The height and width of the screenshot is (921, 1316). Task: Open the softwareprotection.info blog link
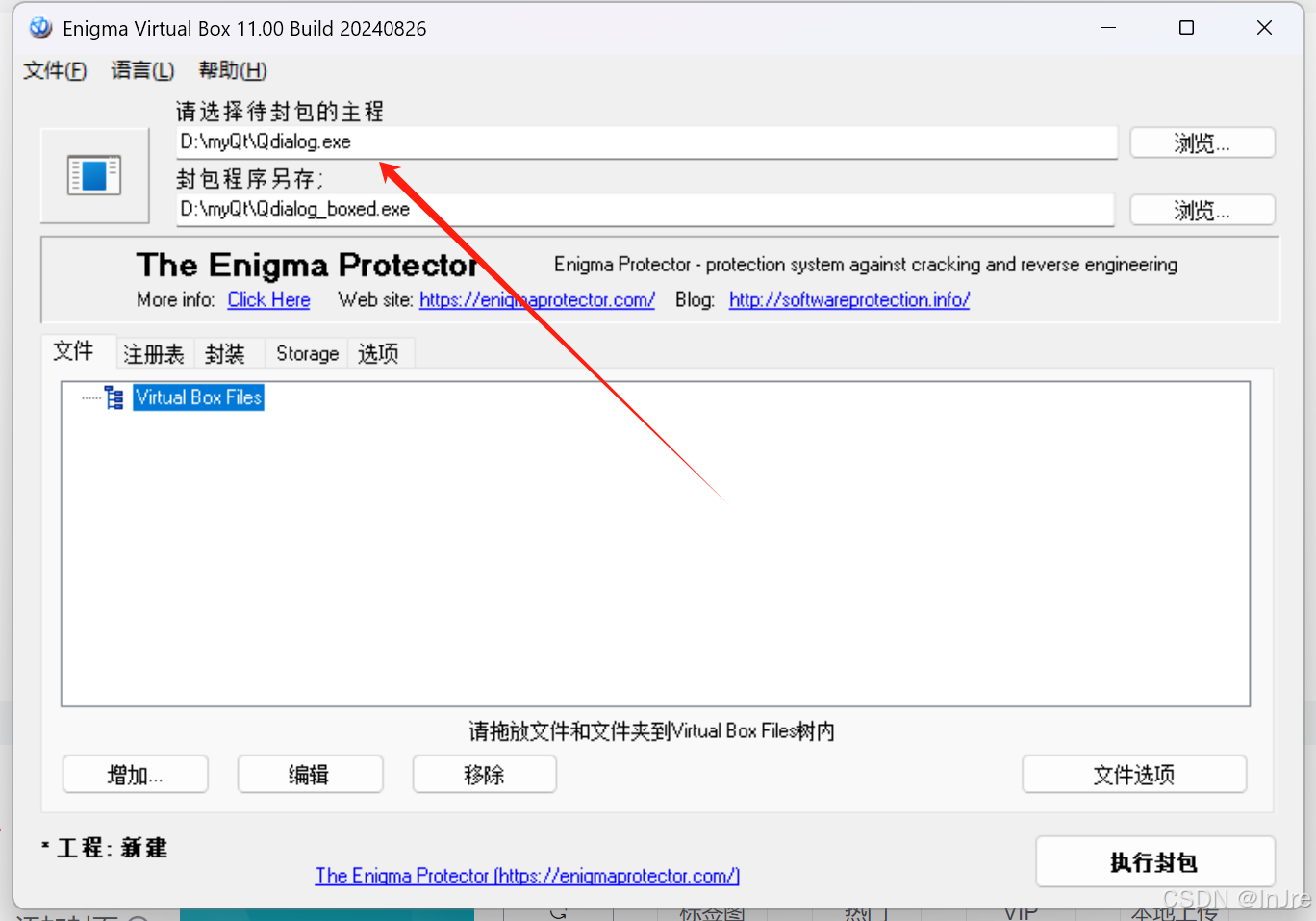(848, 300)
